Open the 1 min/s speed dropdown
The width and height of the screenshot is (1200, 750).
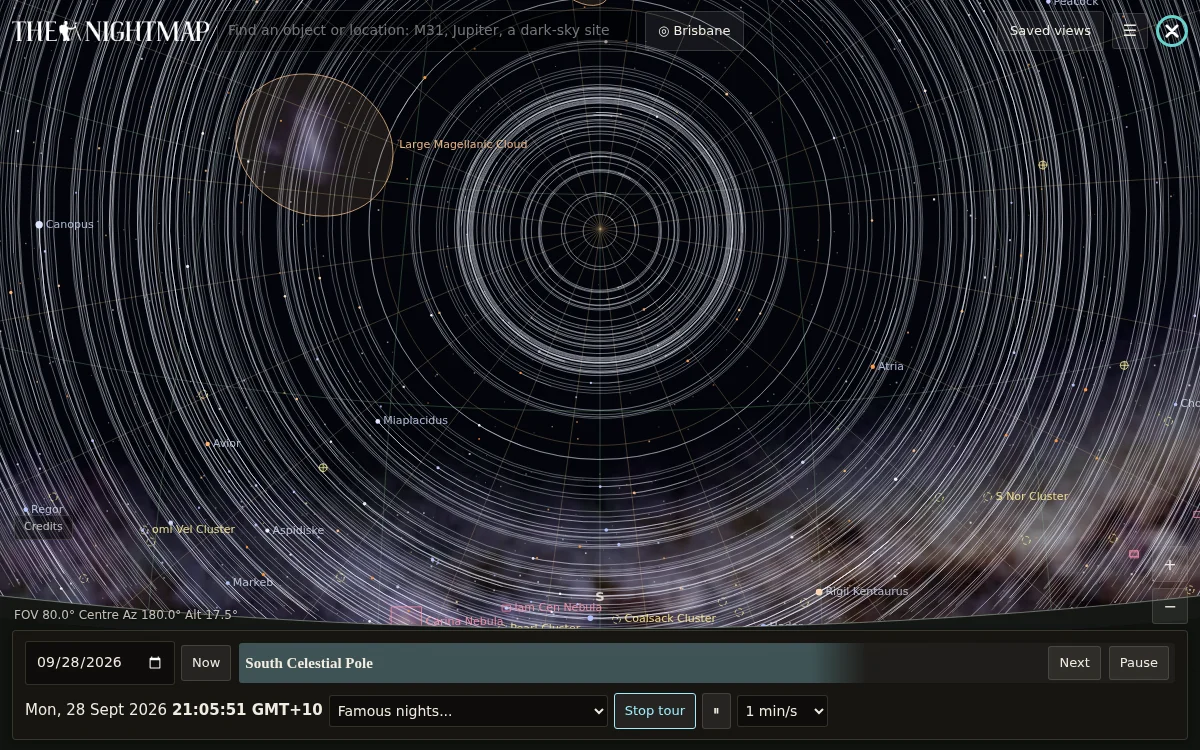(782, 711)
